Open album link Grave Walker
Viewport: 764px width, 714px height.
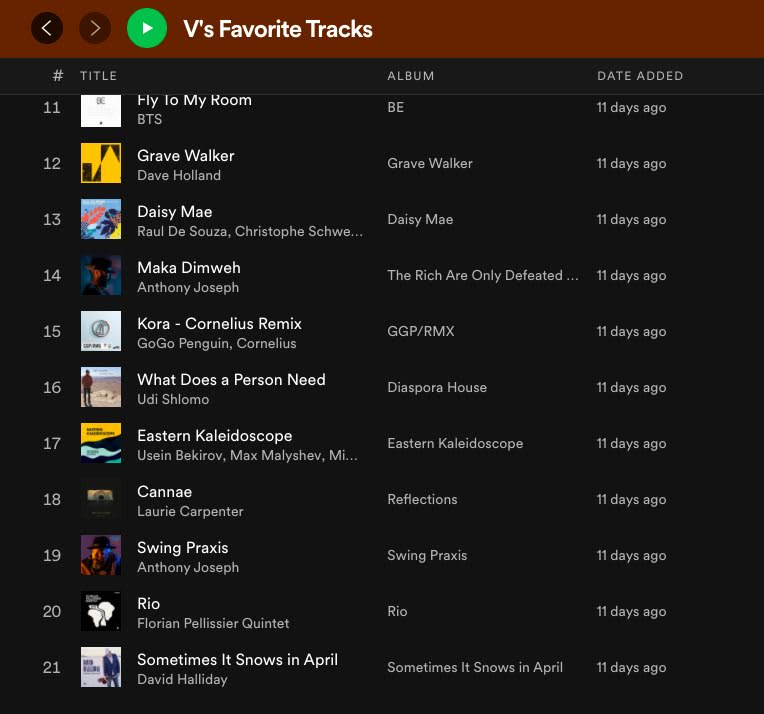[430, 163]
